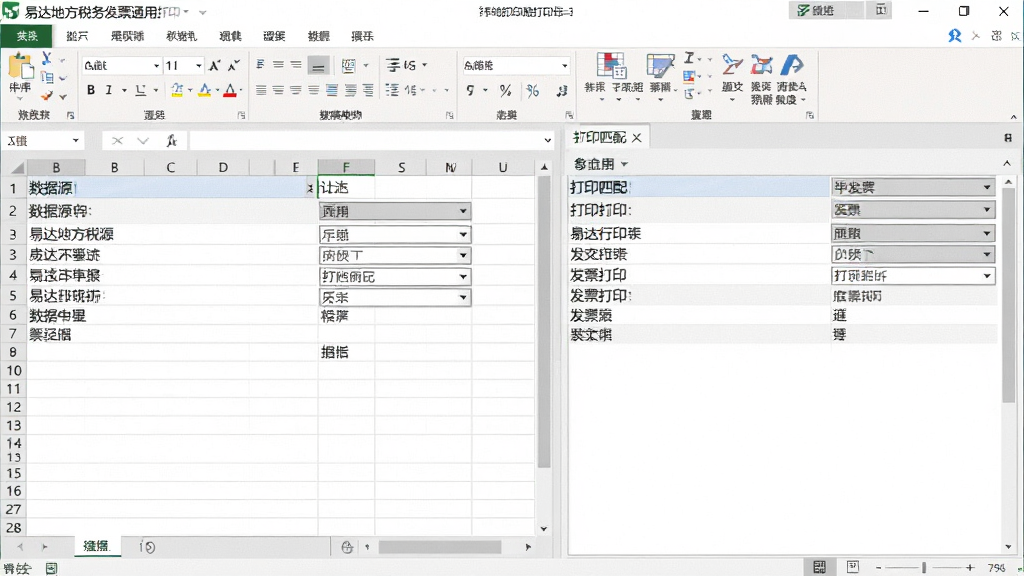Pick the yellow fill color button
The image size is (1024, 576).
click(x=177, y=90)
